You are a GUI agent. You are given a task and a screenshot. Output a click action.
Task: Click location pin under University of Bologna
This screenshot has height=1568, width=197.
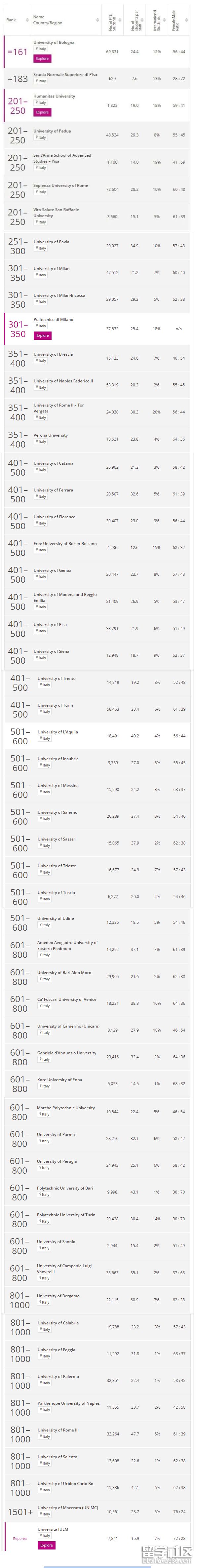pos(35,49)
